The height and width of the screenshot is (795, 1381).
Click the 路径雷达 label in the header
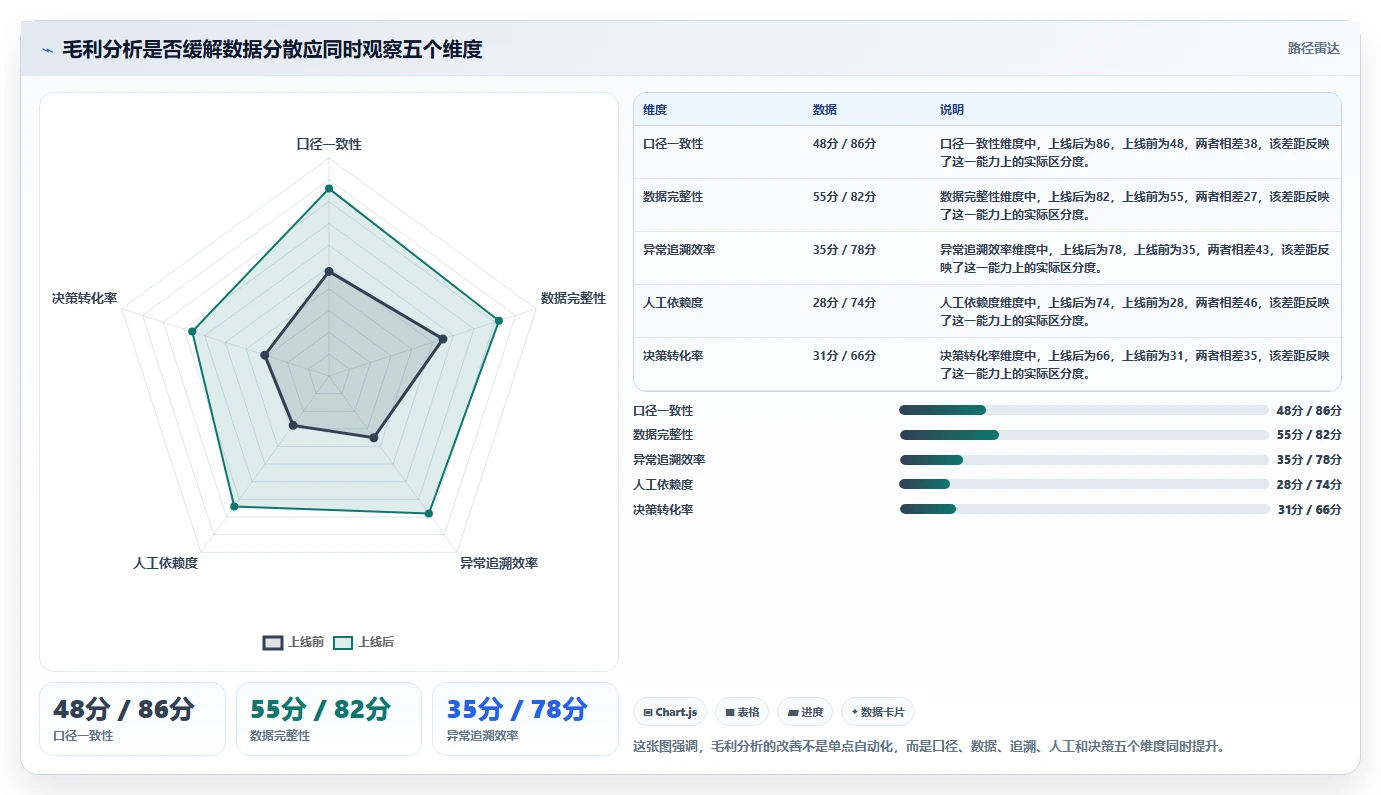tap(1313, 48)
